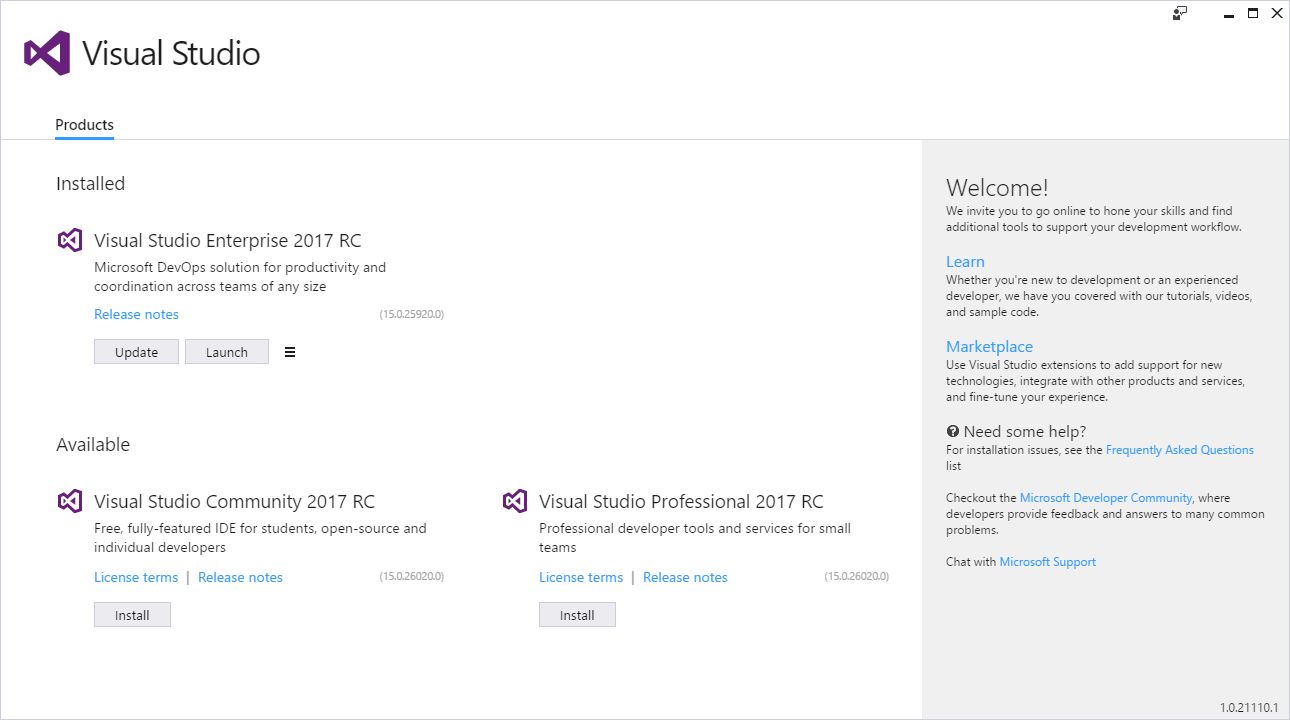
Task: Select the Products tab
Action: click(x=84, y=125)
